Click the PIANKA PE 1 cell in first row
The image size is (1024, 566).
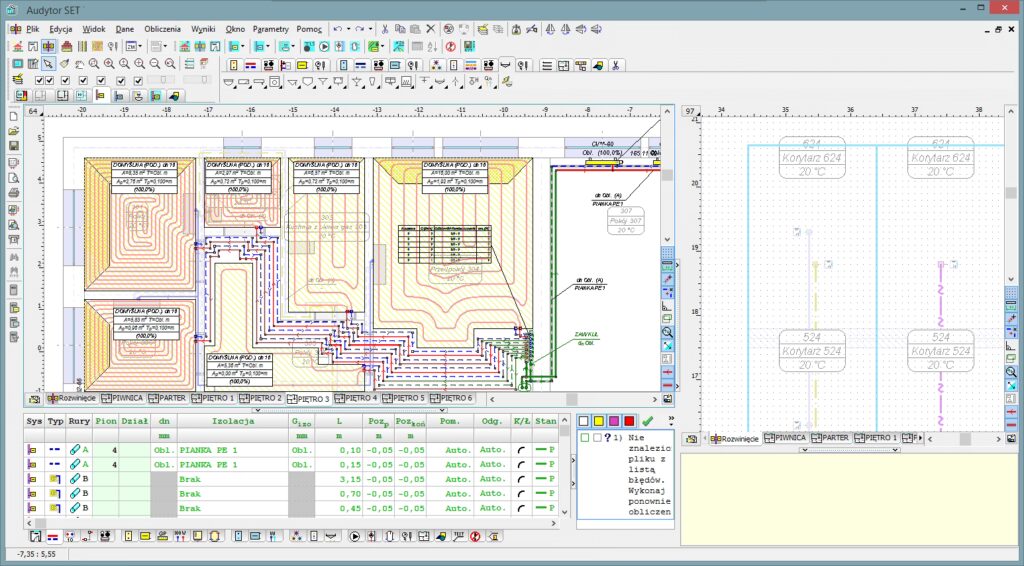click(210, 449)
